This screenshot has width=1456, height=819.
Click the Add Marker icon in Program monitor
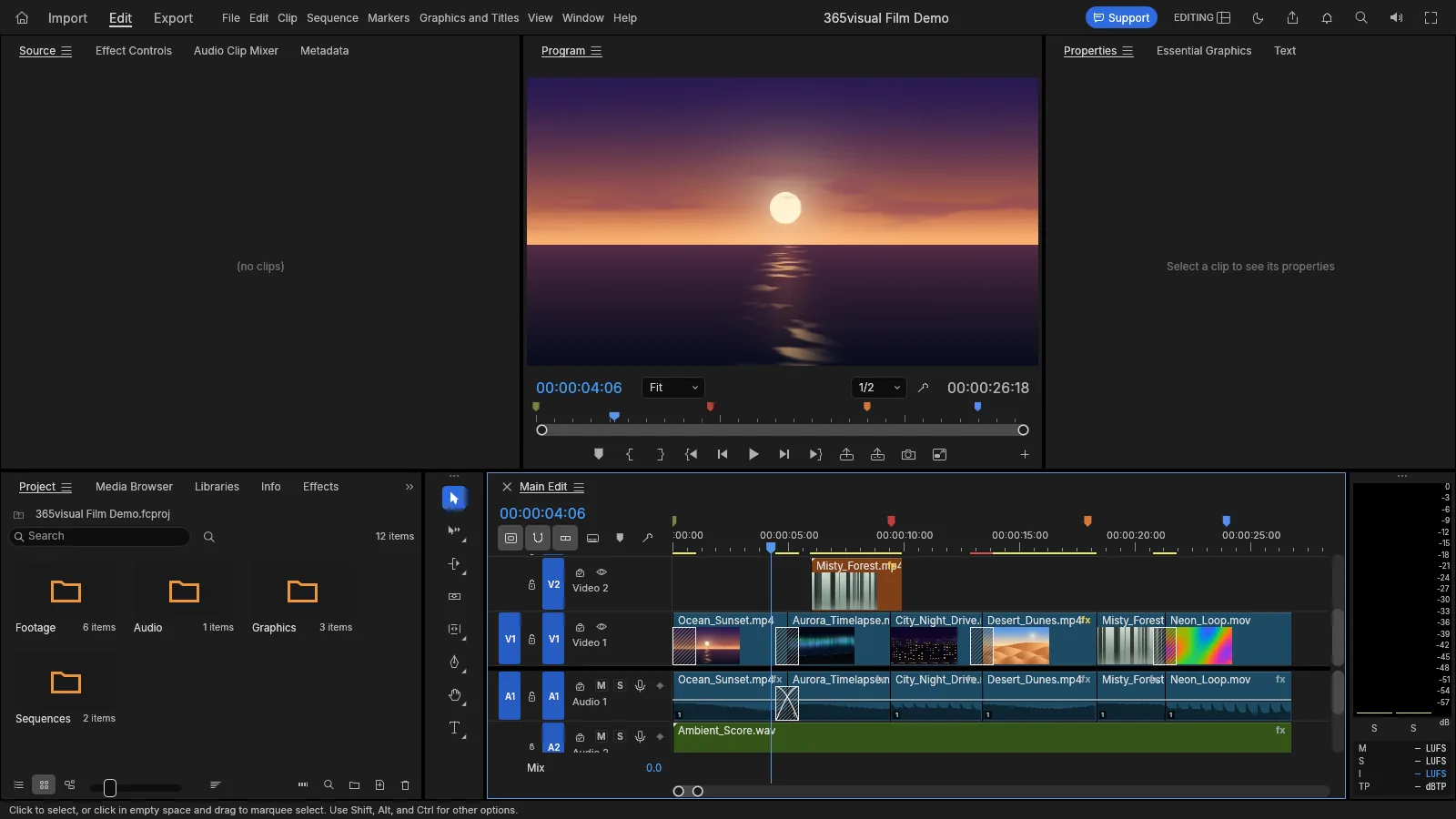click(599, 454)
